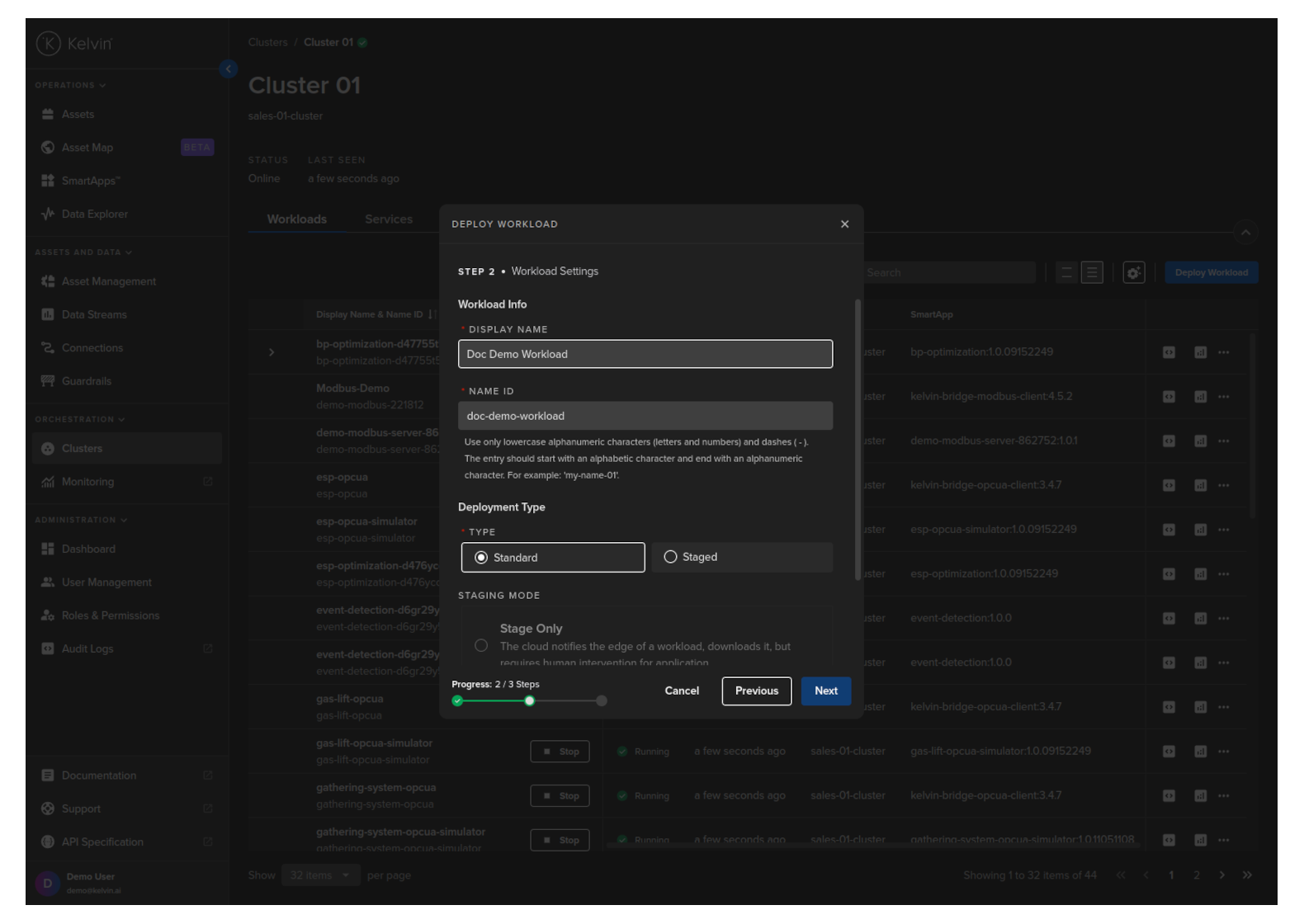
Task: Open the table settings gear icon
Action: [1133, 273]
